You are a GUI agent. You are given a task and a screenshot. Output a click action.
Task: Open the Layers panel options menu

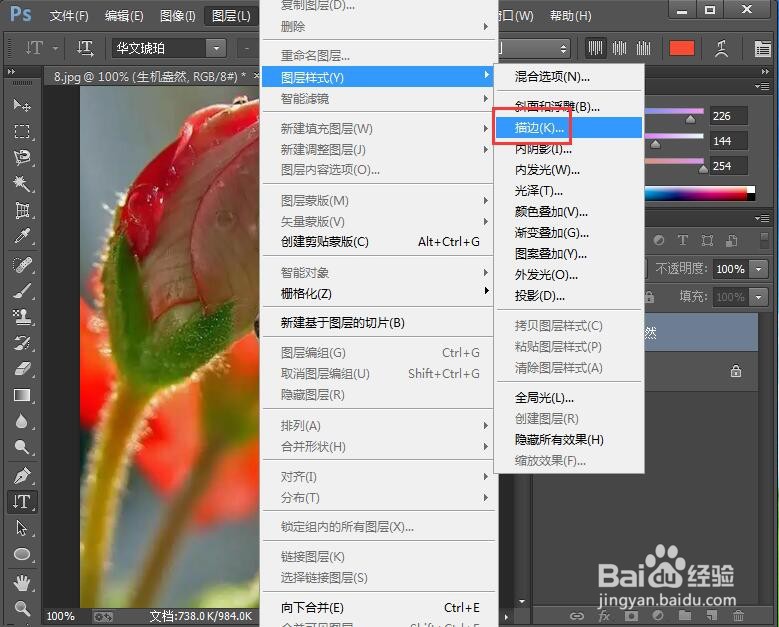(762, 219)
